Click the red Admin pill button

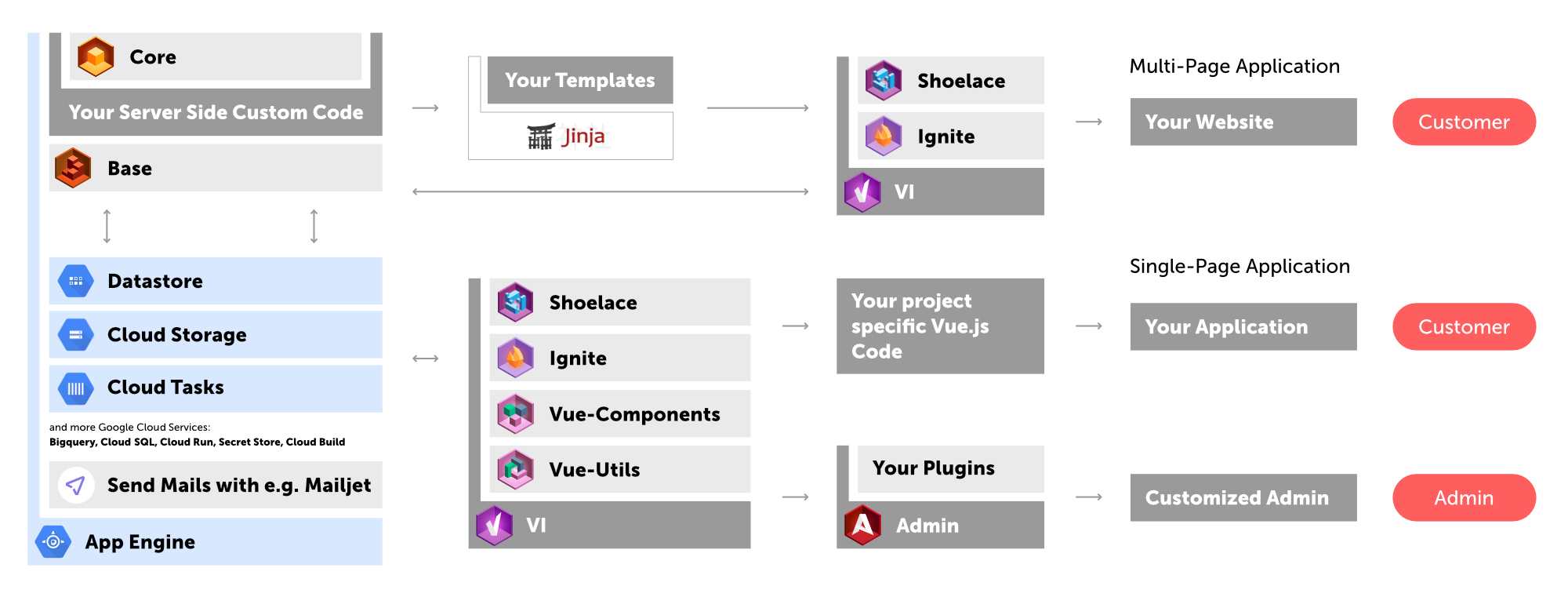point(1464,497)
